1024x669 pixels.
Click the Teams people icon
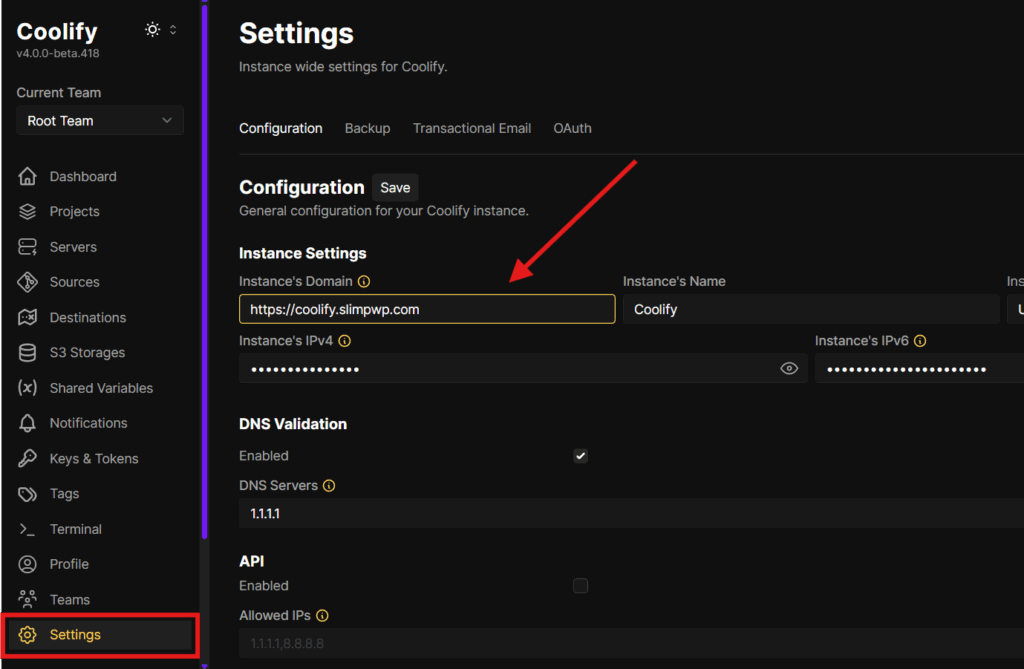(x=27, y=599)
